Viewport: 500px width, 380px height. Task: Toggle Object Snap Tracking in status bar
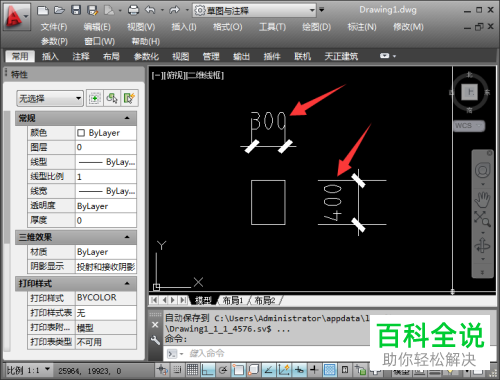click(269, 370)
